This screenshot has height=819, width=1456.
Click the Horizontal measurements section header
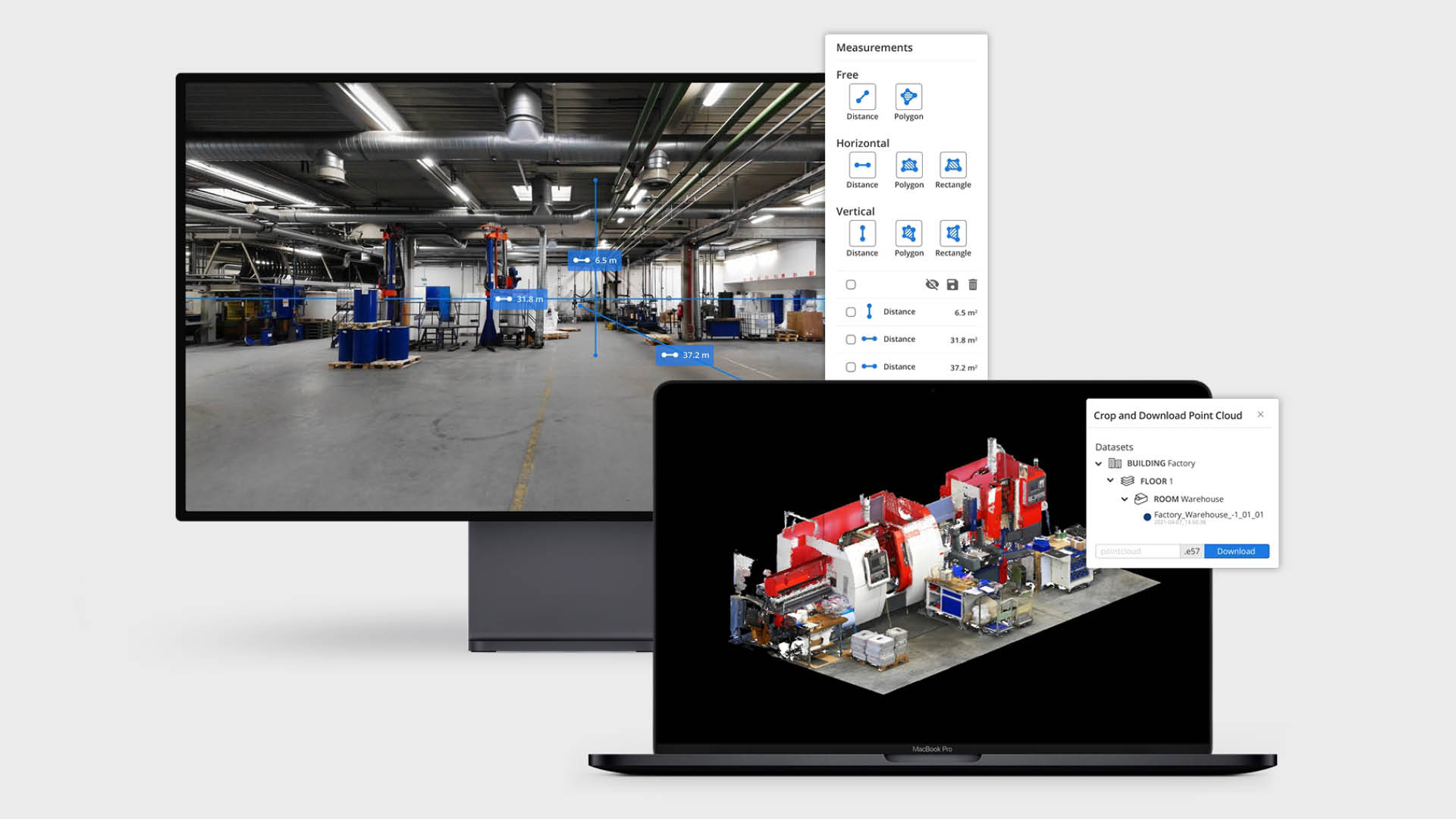[x=862, y=143]
